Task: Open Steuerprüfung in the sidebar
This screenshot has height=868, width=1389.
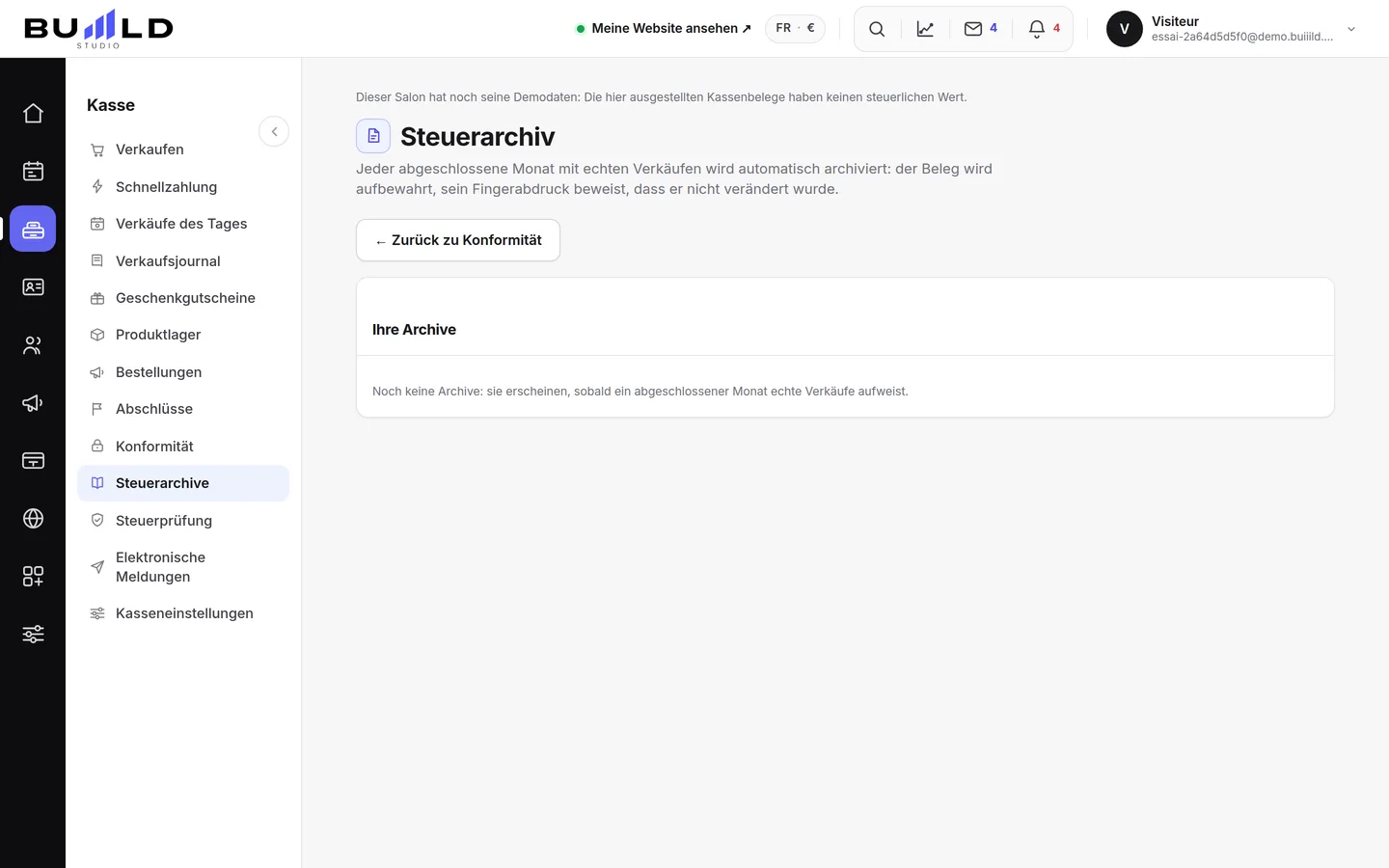Action: pos(183,521)
